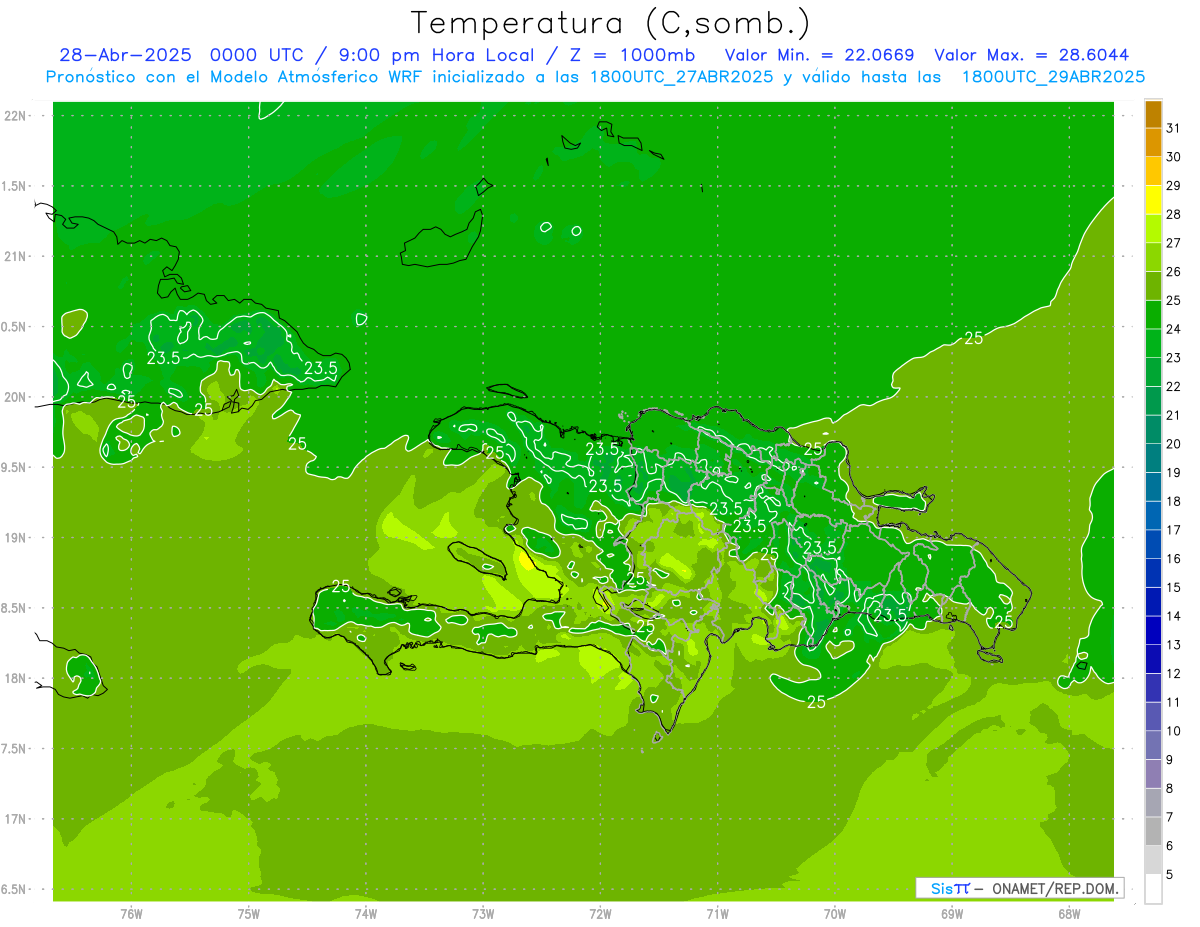Screen dimensions: 1200x927
Task: Click the yellow legend swatch between 28 and 29
Action: 1153,200
